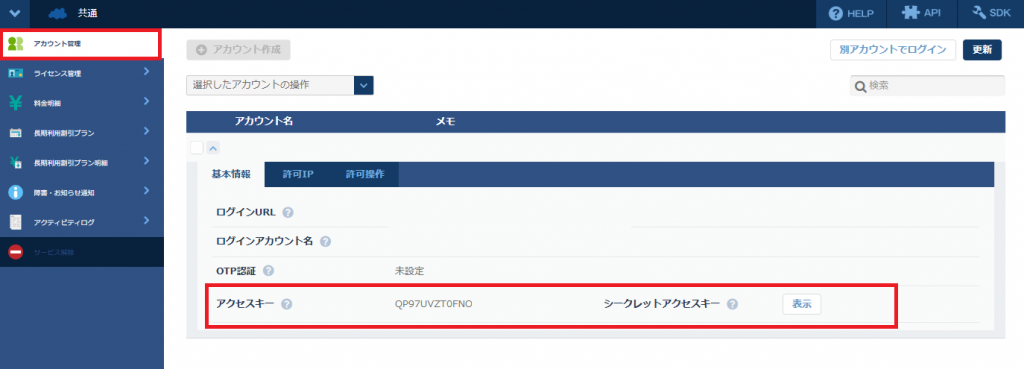The width and height of the screenshot is (1024, 369).
Task: Click the yen icon for 料金明細
Action: pyautogui.click(x=16, y=103)
